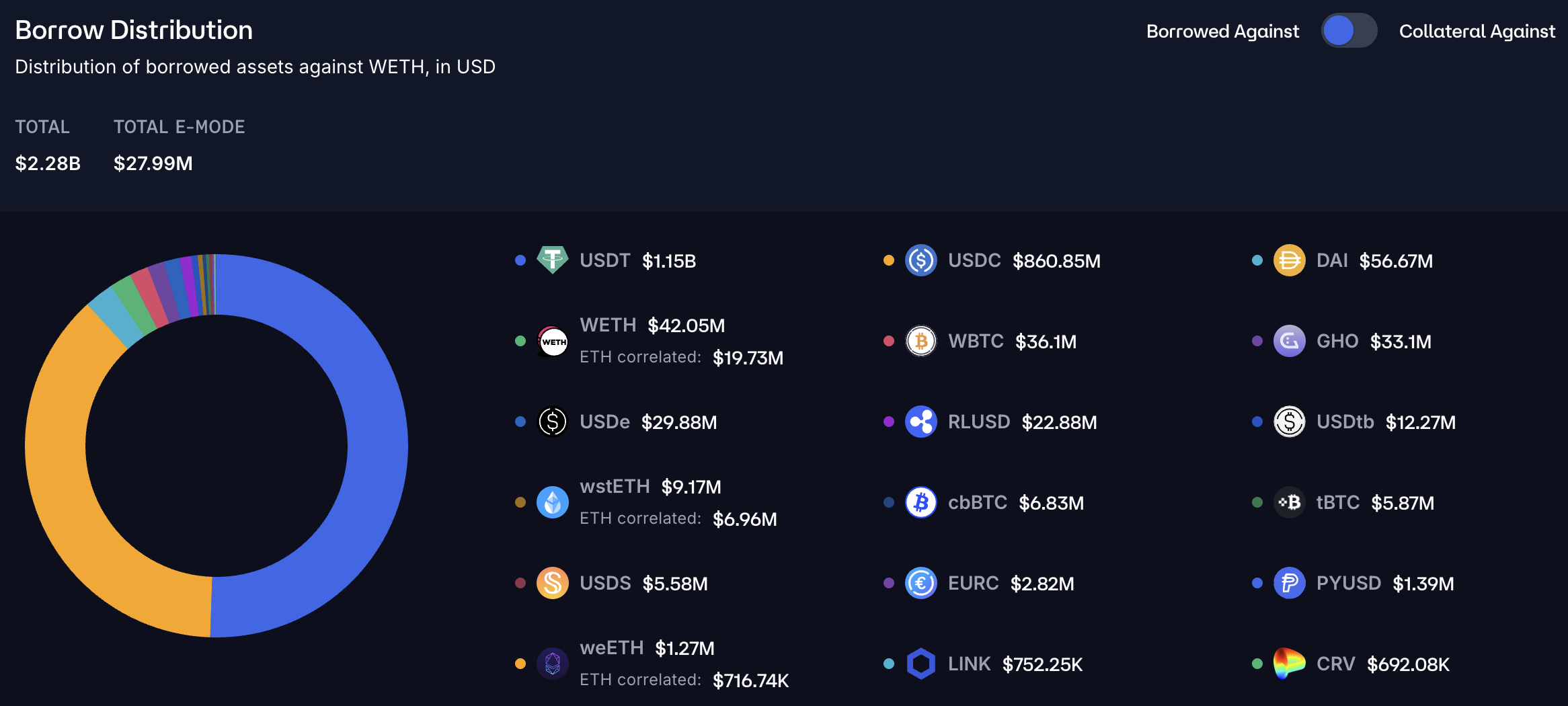Viewport: 1568px width, 706px height.
Task: Click the GHO ghost icon
Action: coord(1290,341)
